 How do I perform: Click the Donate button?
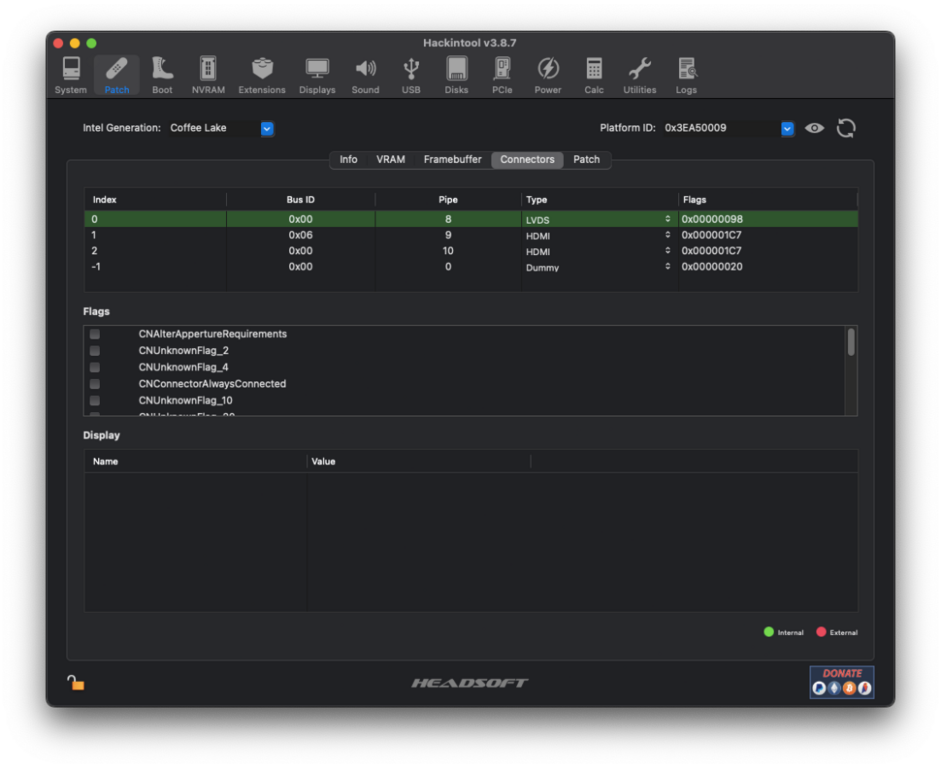(841, 682)
